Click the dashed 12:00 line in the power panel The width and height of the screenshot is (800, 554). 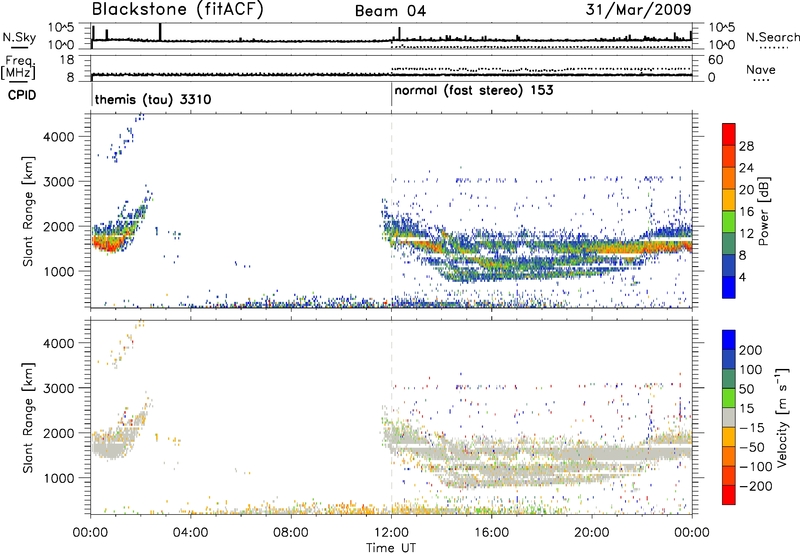point(391,211)
